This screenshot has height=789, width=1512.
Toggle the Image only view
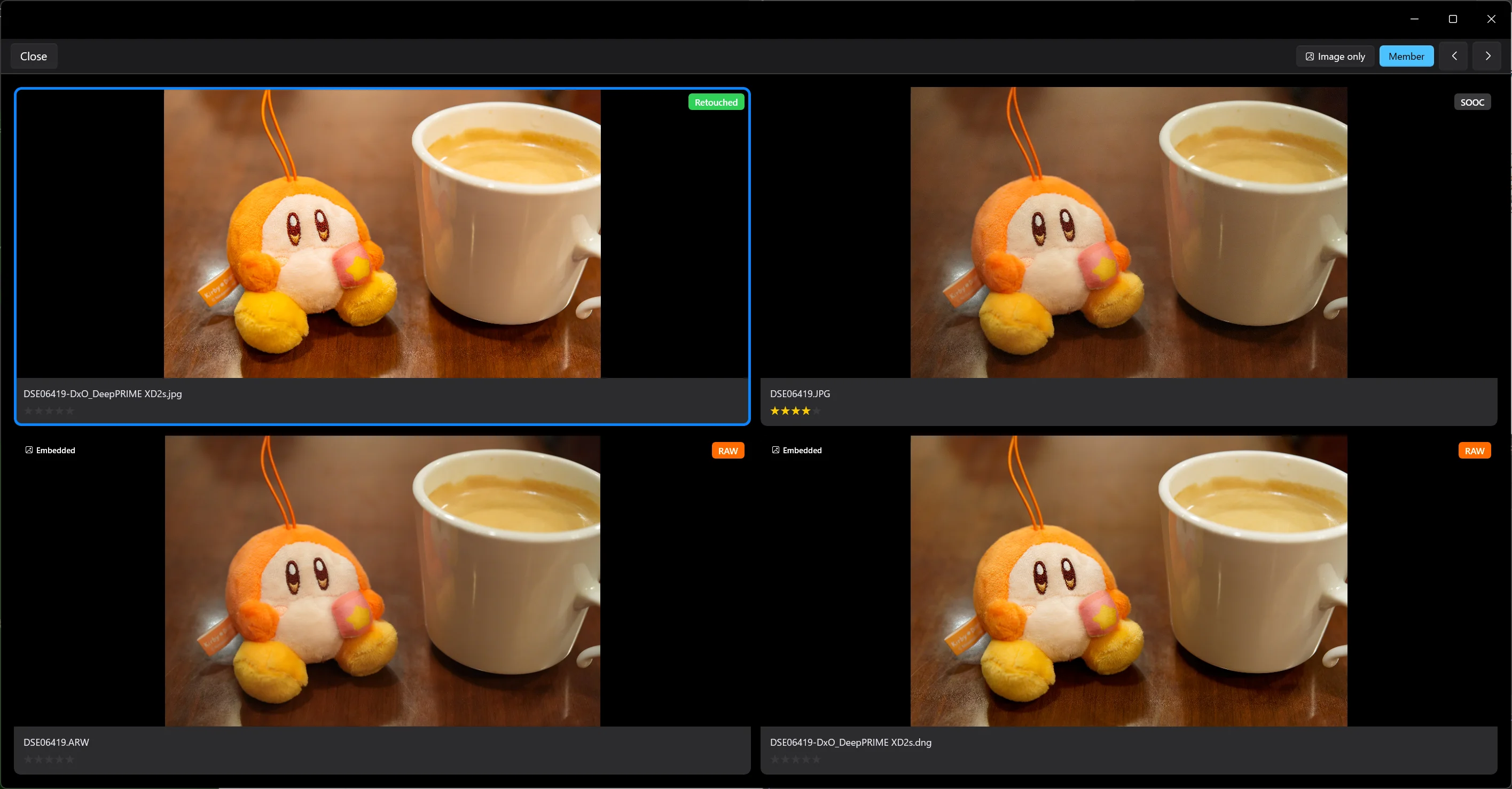1335,56
